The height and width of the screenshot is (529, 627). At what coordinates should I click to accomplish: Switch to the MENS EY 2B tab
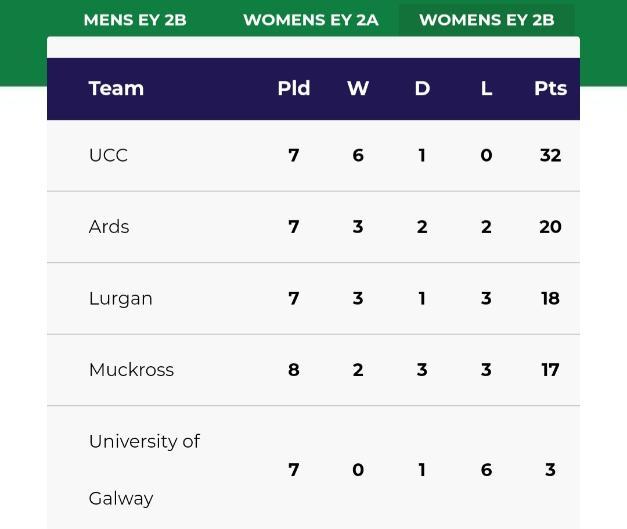pos(135,19)
